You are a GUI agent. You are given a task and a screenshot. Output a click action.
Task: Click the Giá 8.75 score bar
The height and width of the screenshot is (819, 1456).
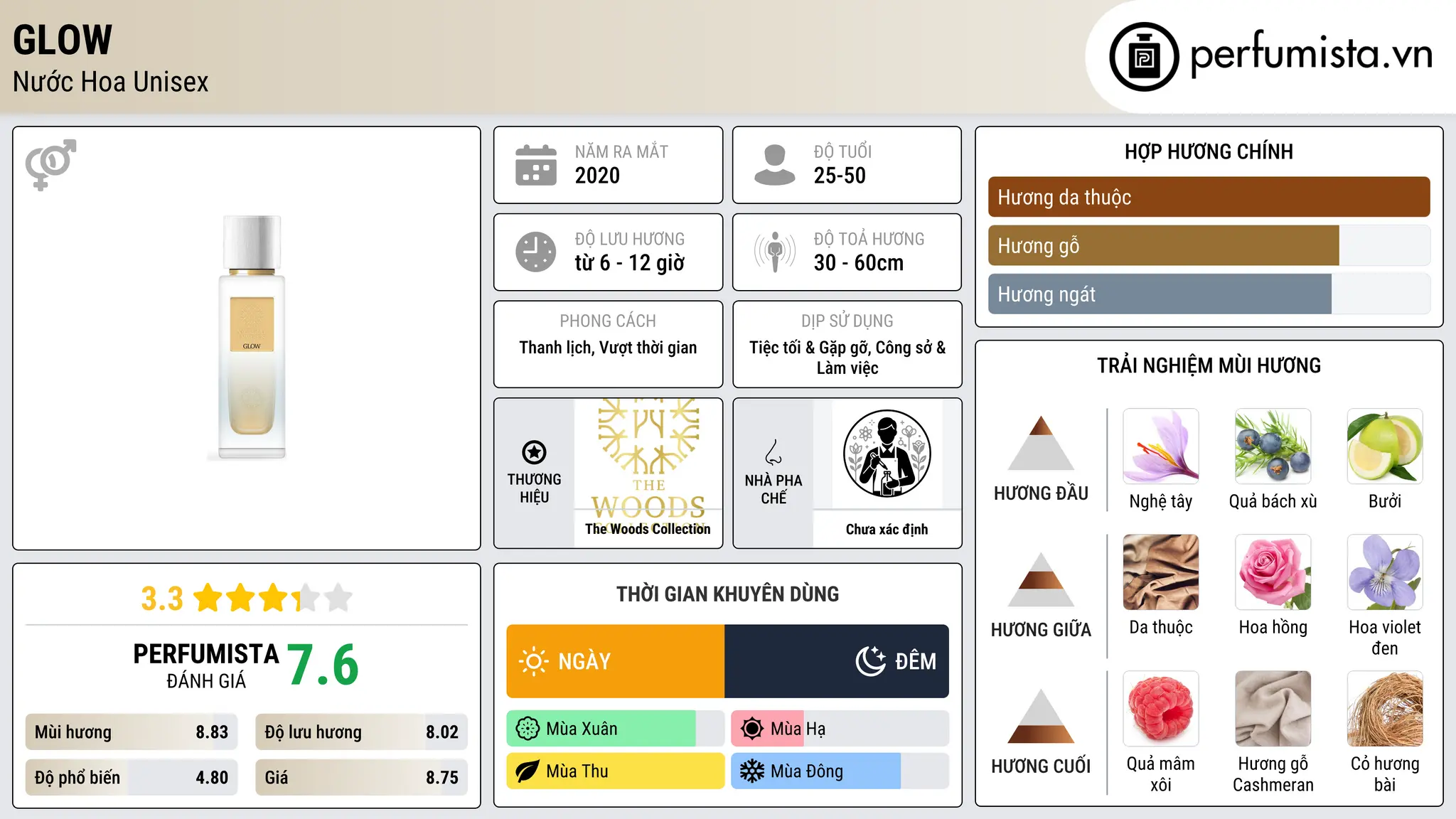(361, 778)
